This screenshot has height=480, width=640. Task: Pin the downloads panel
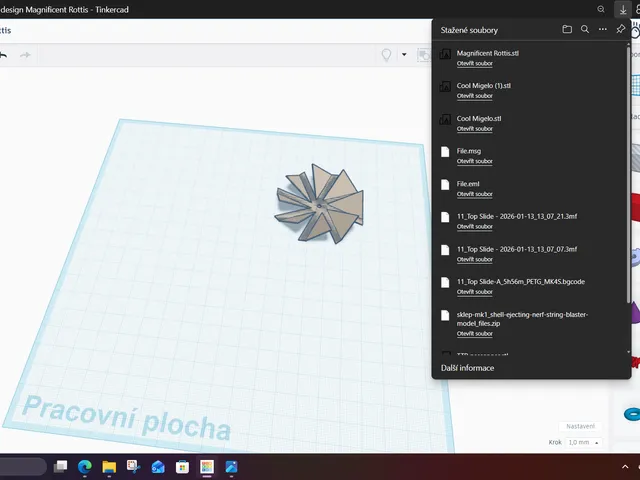pyautogui.click(x=620, y=29)
